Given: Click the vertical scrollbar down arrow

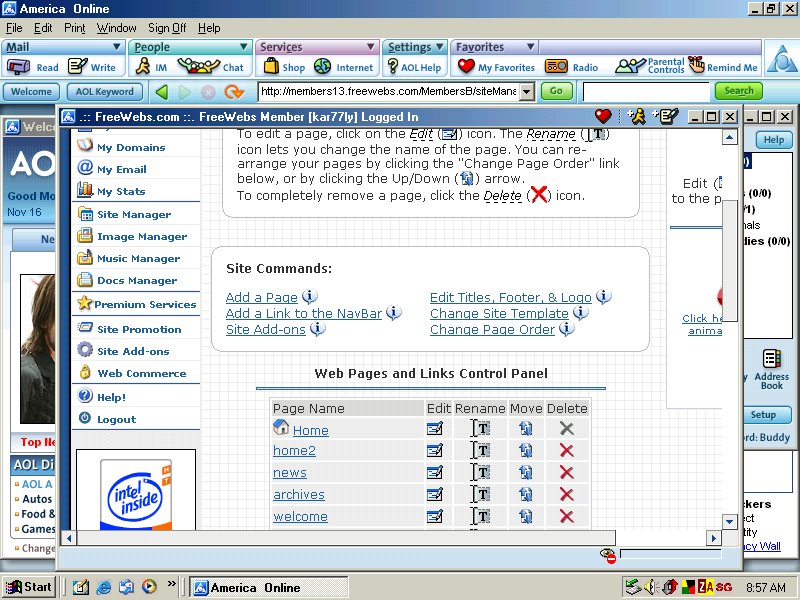Looking at the screenshot, I should 729,521.
